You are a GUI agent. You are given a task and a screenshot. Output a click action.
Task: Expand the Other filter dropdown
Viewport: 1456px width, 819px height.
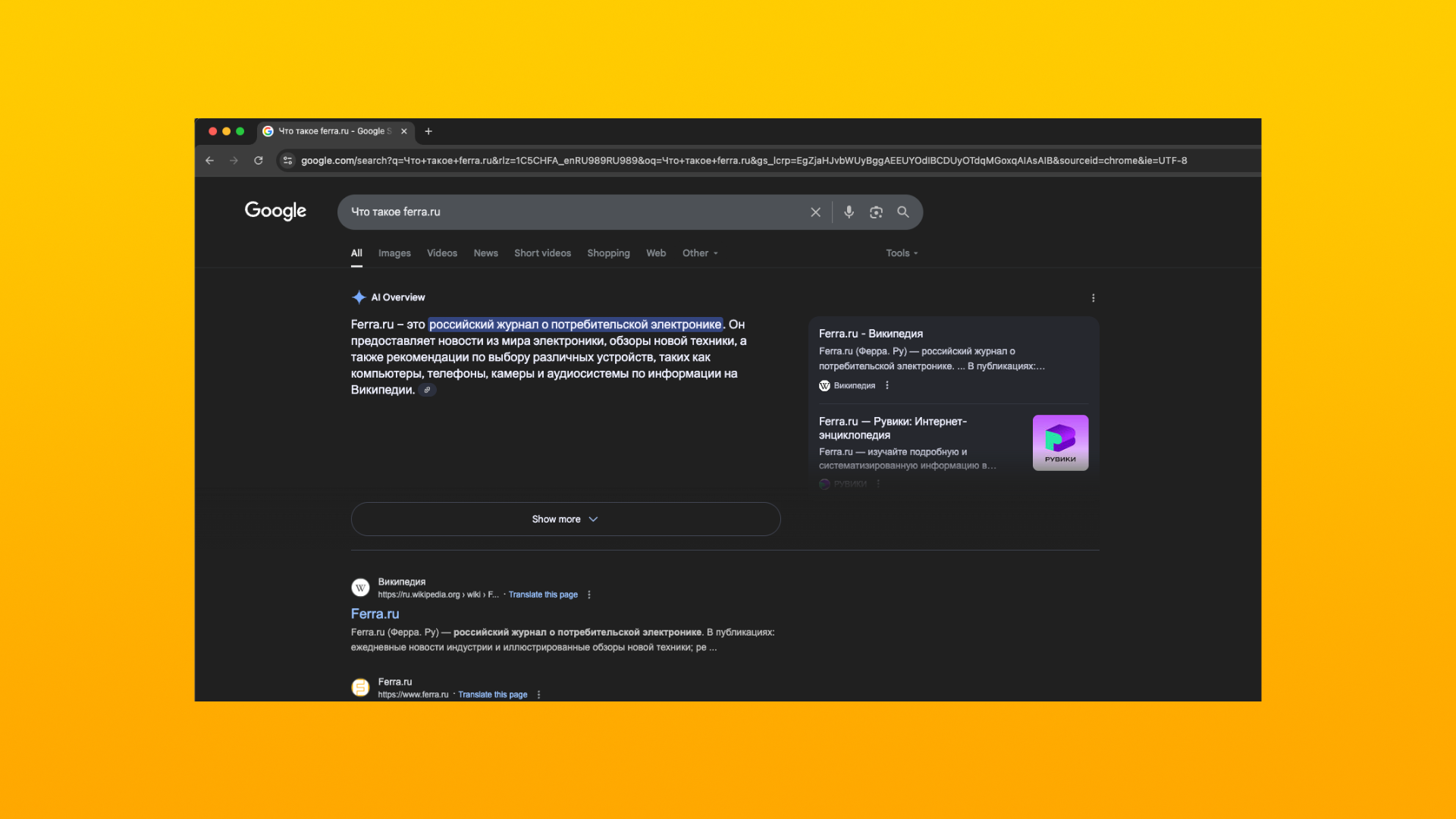point(699,253)
